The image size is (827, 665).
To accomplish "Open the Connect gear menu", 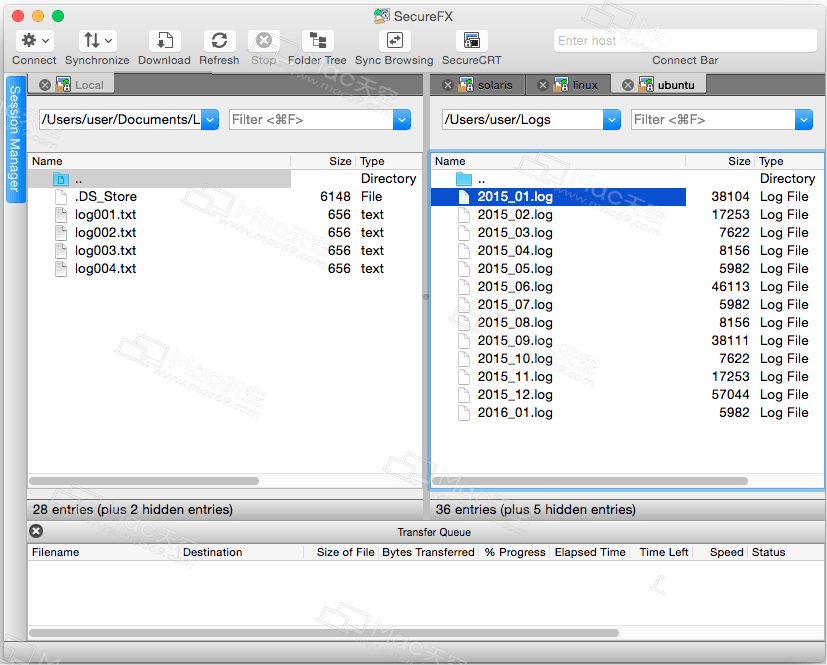I will click(35, 41).
